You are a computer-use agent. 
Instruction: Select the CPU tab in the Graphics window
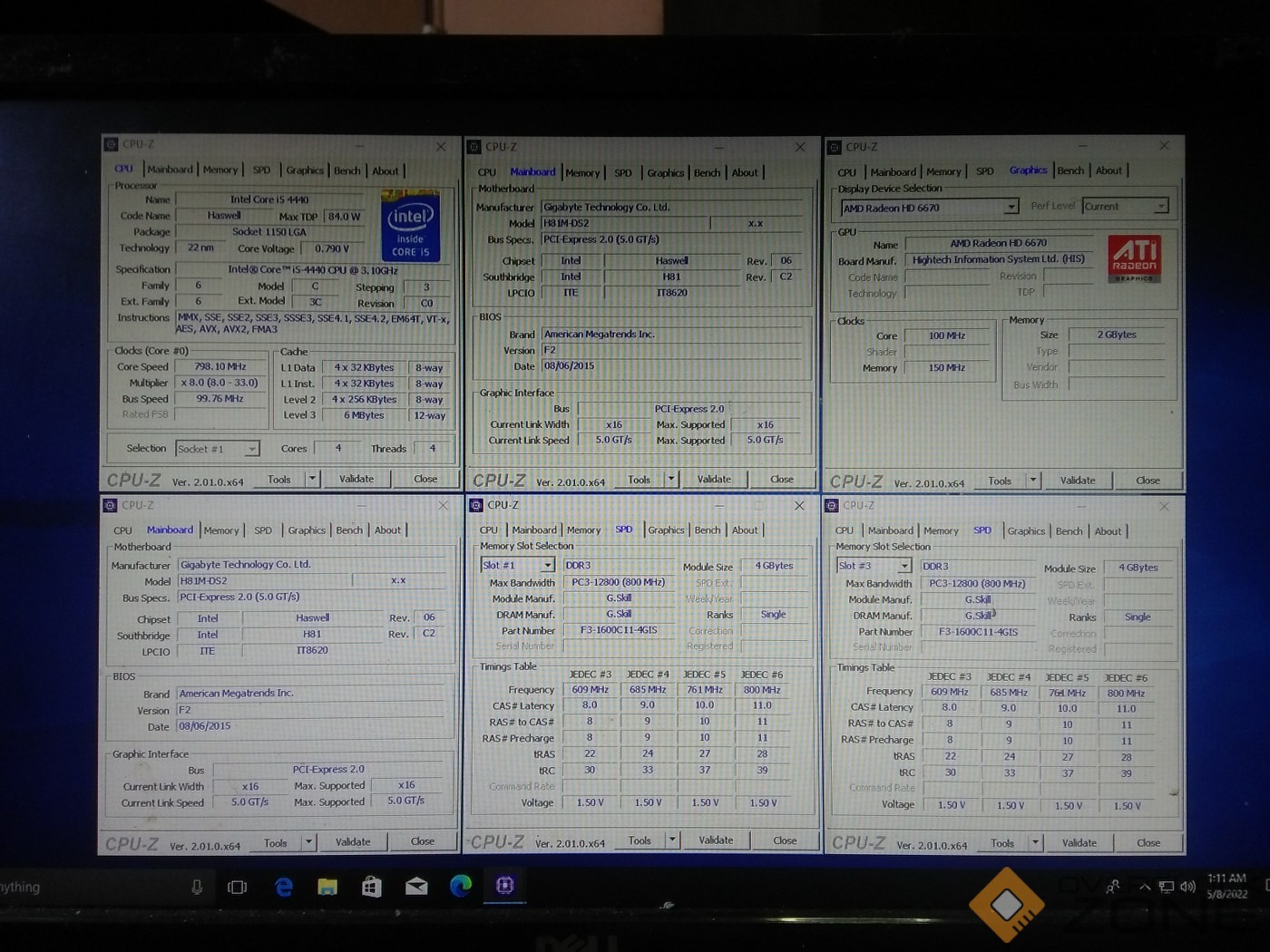click(x=846, y=172)
